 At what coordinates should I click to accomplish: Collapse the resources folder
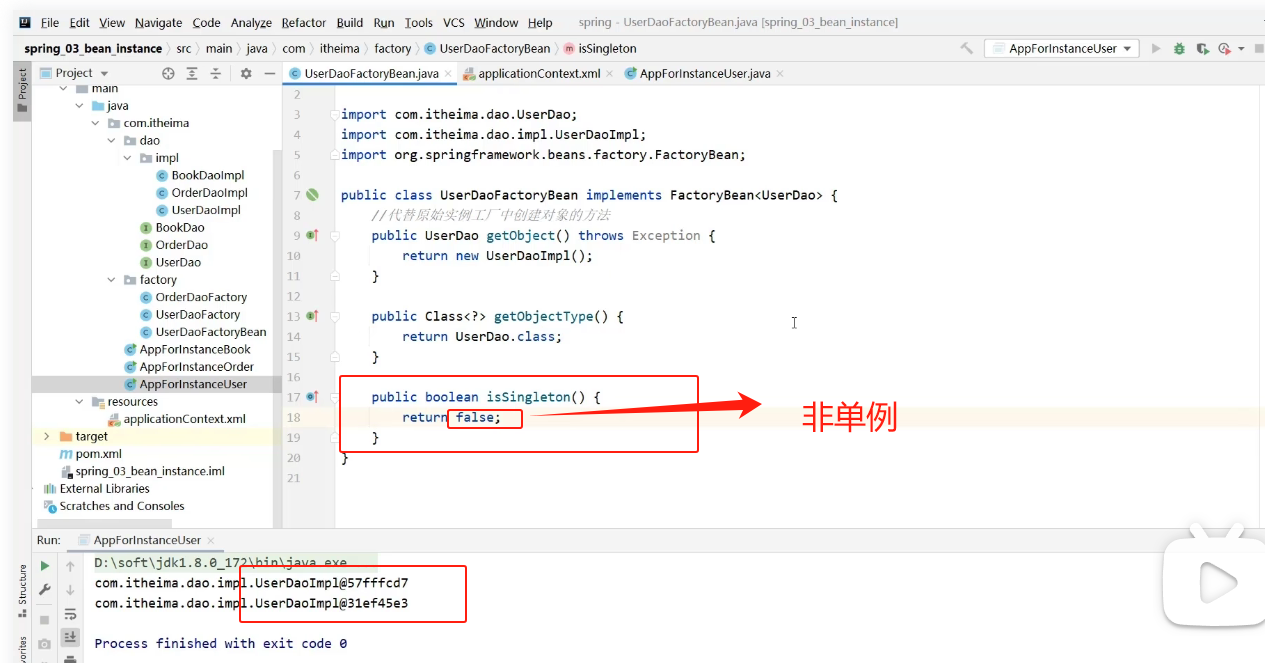[x=79, y=402]
